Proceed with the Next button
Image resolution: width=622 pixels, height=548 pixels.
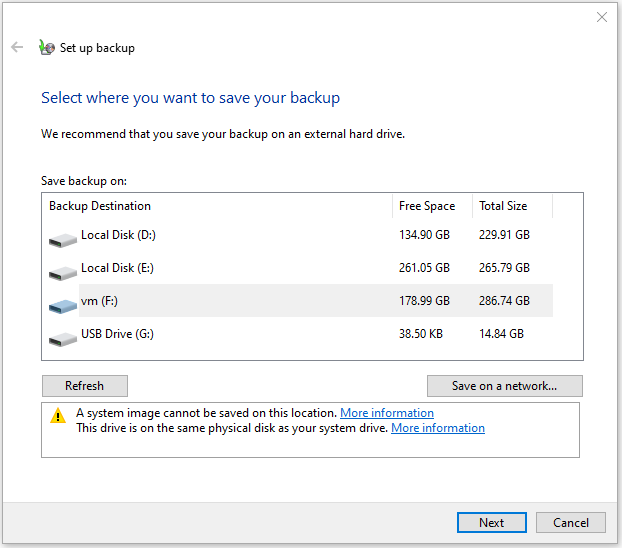[x=491, y=522]
